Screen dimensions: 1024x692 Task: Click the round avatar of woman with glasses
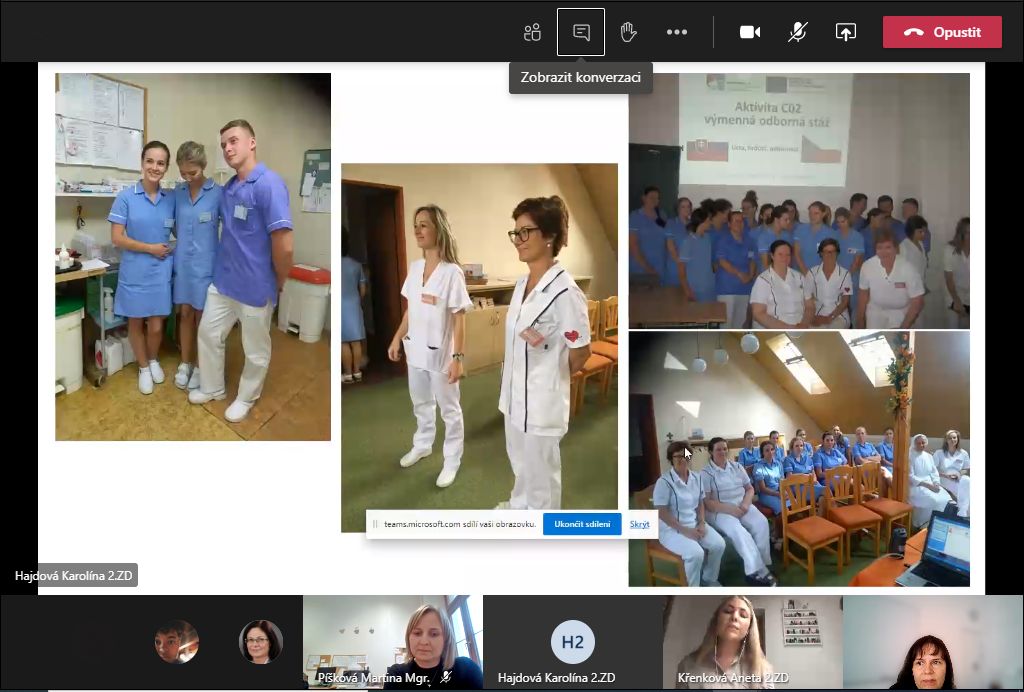tap(261, 642)
